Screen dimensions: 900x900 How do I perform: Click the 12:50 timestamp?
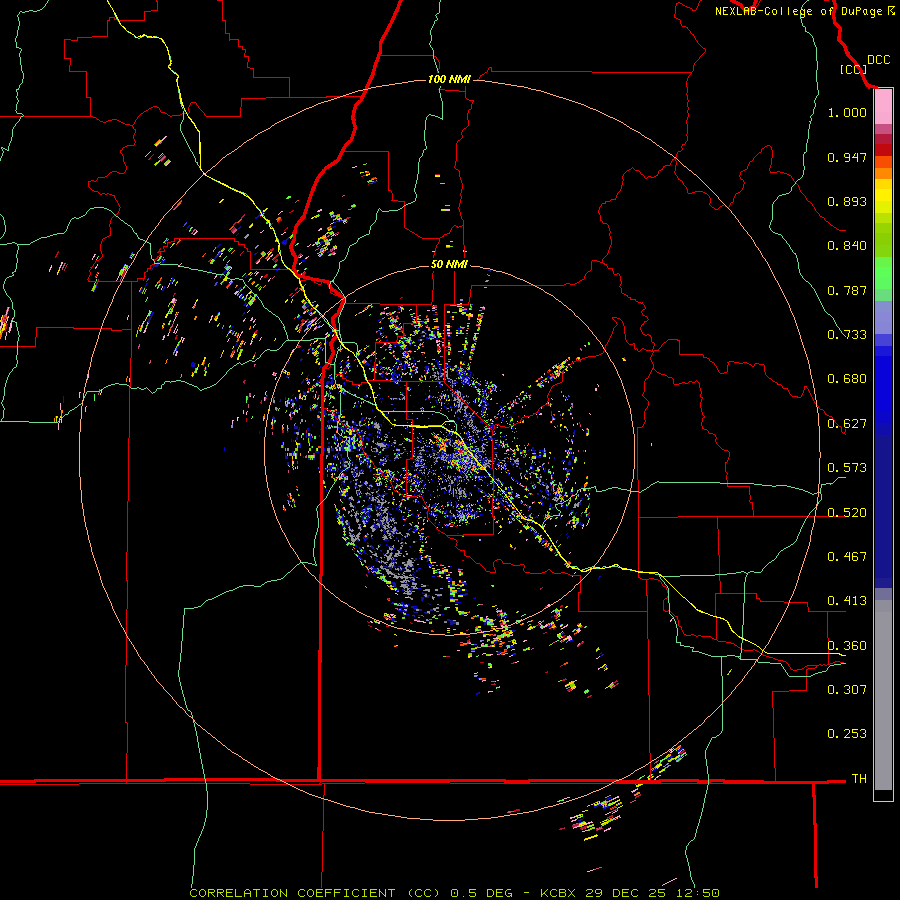(698, 893)
